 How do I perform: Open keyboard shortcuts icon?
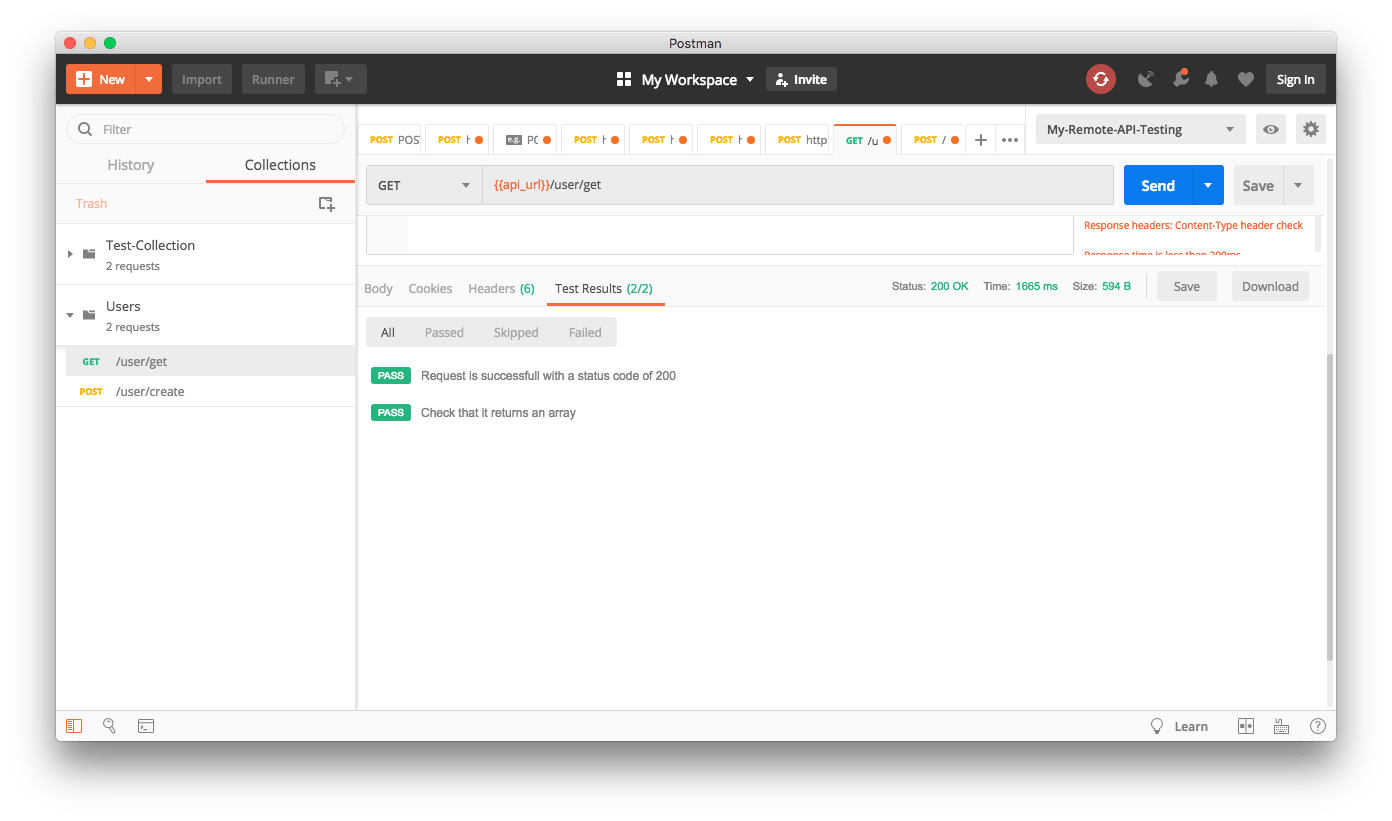[1281, 726]
